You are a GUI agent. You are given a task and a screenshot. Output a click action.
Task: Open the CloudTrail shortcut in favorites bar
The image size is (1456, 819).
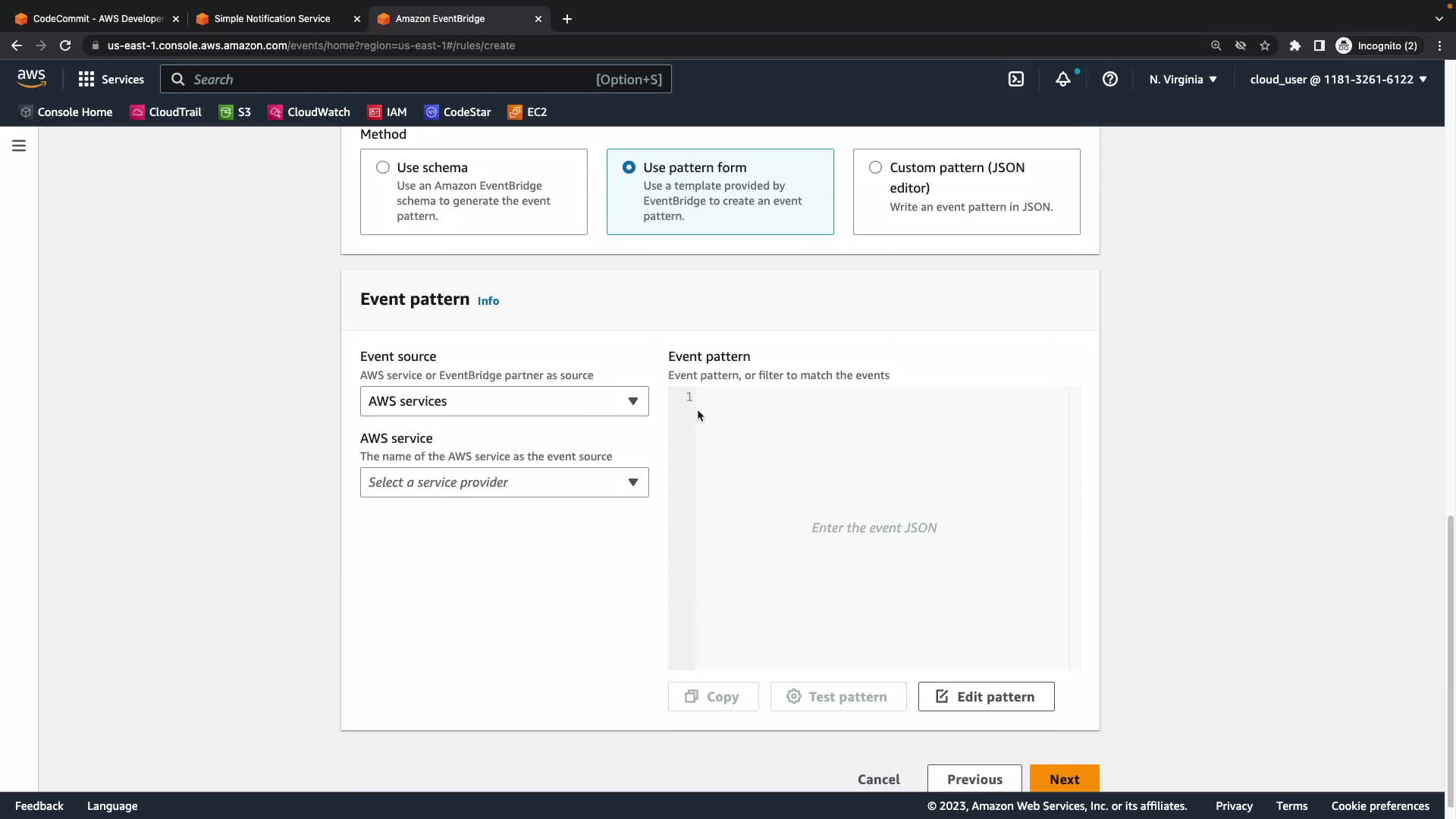tap(166, 111)
